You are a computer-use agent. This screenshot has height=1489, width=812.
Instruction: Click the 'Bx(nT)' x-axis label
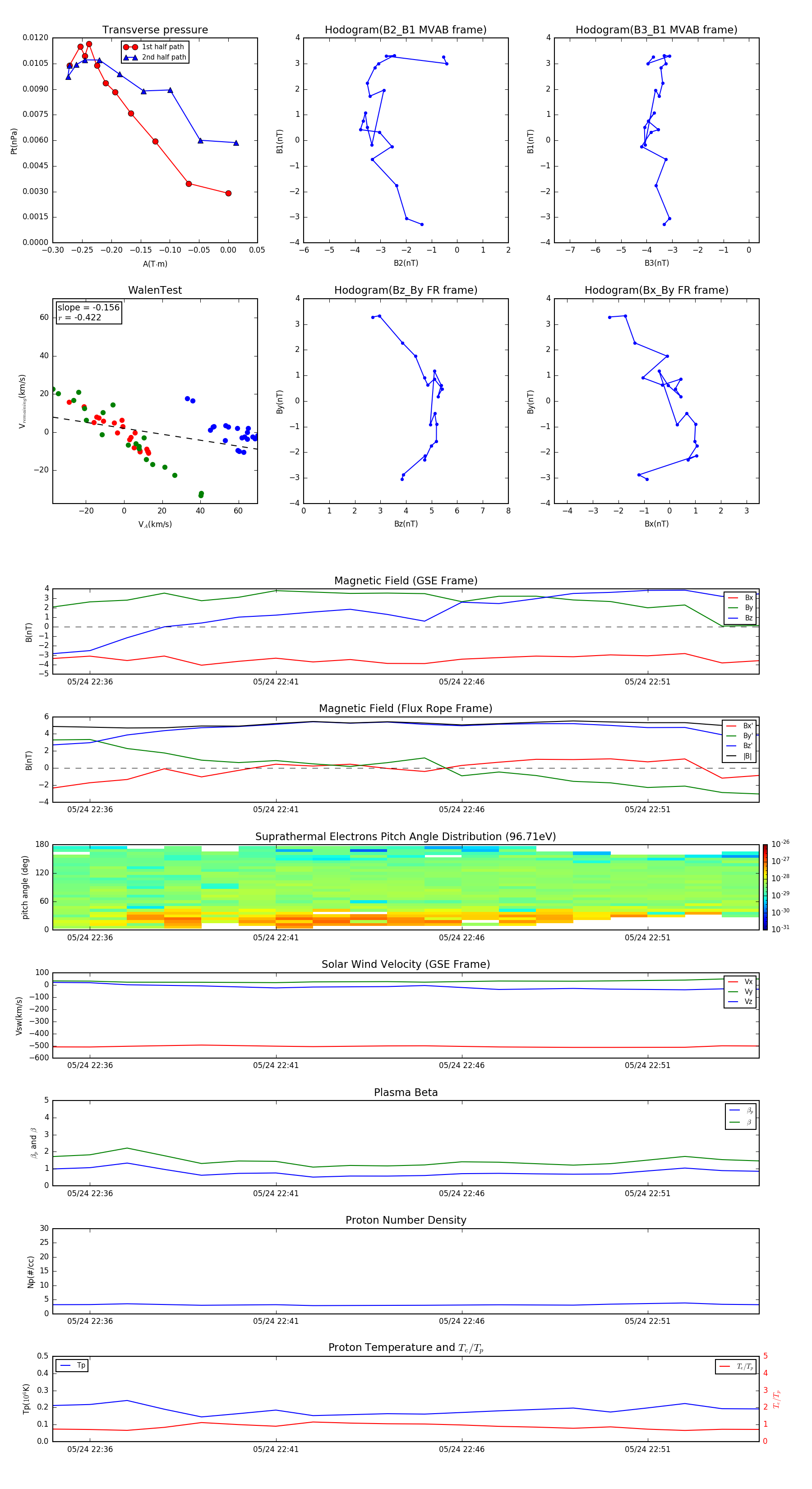[656, 524]
